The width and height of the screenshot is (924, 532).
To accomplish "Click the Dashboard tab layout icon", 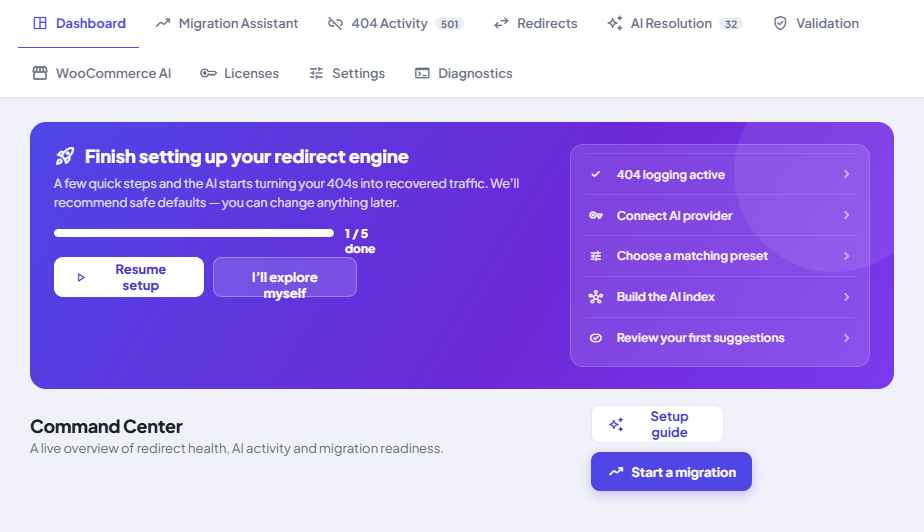I will [x=39, y=23].
